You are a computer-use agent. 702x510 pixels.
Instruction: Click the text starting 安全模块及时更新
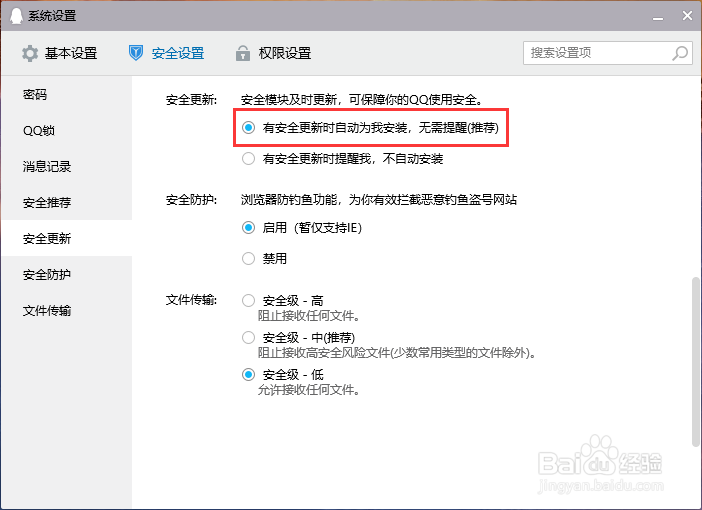[x=362, y=99]
